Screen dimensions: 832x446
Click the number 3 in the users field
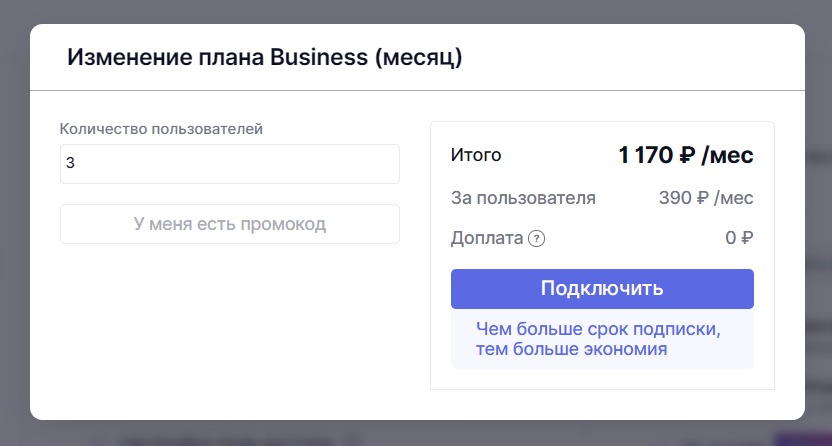pyautogui.click(x=71, y=164)
